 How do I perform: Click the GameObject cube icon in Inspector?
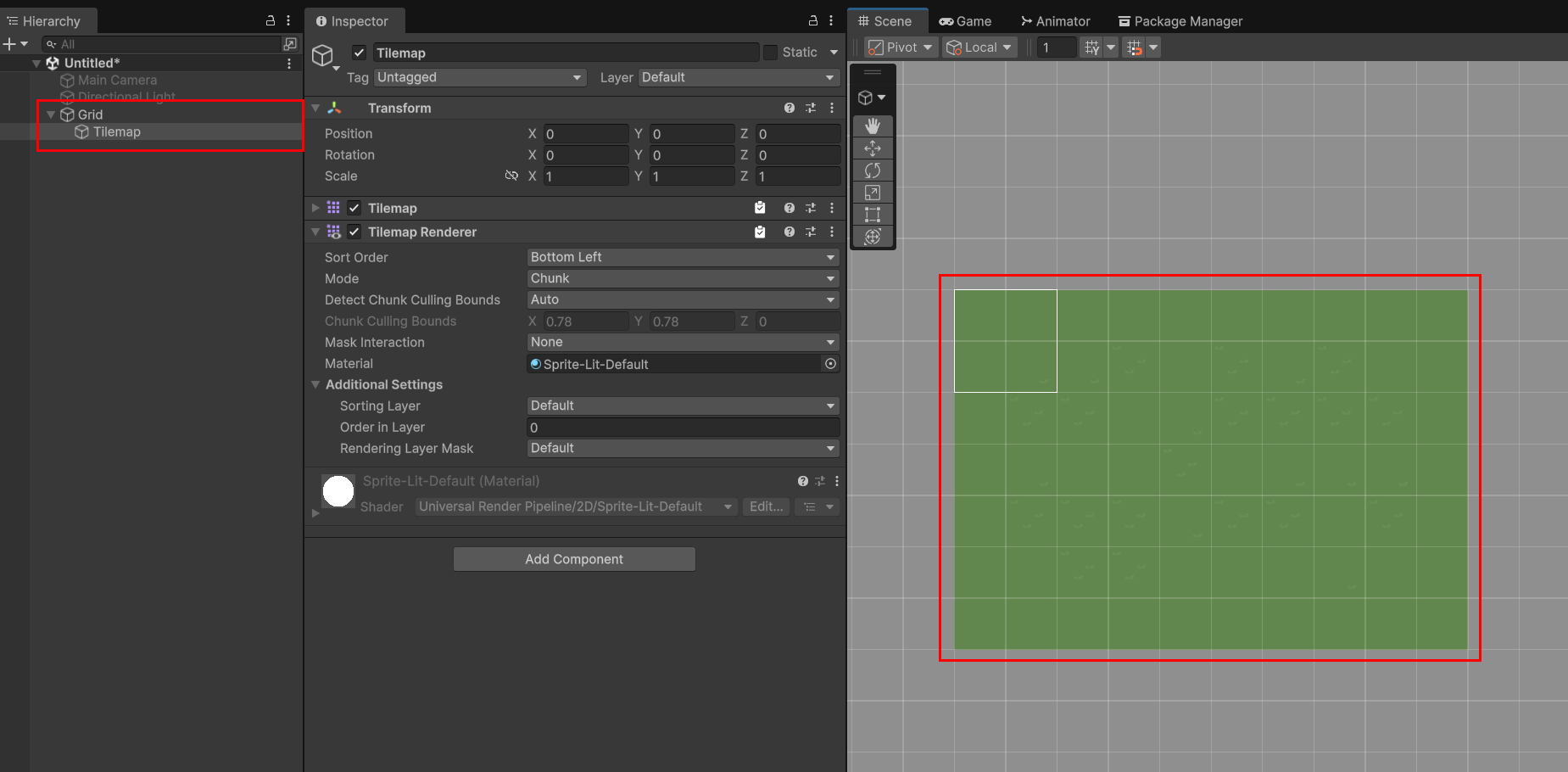click(322, 56)
